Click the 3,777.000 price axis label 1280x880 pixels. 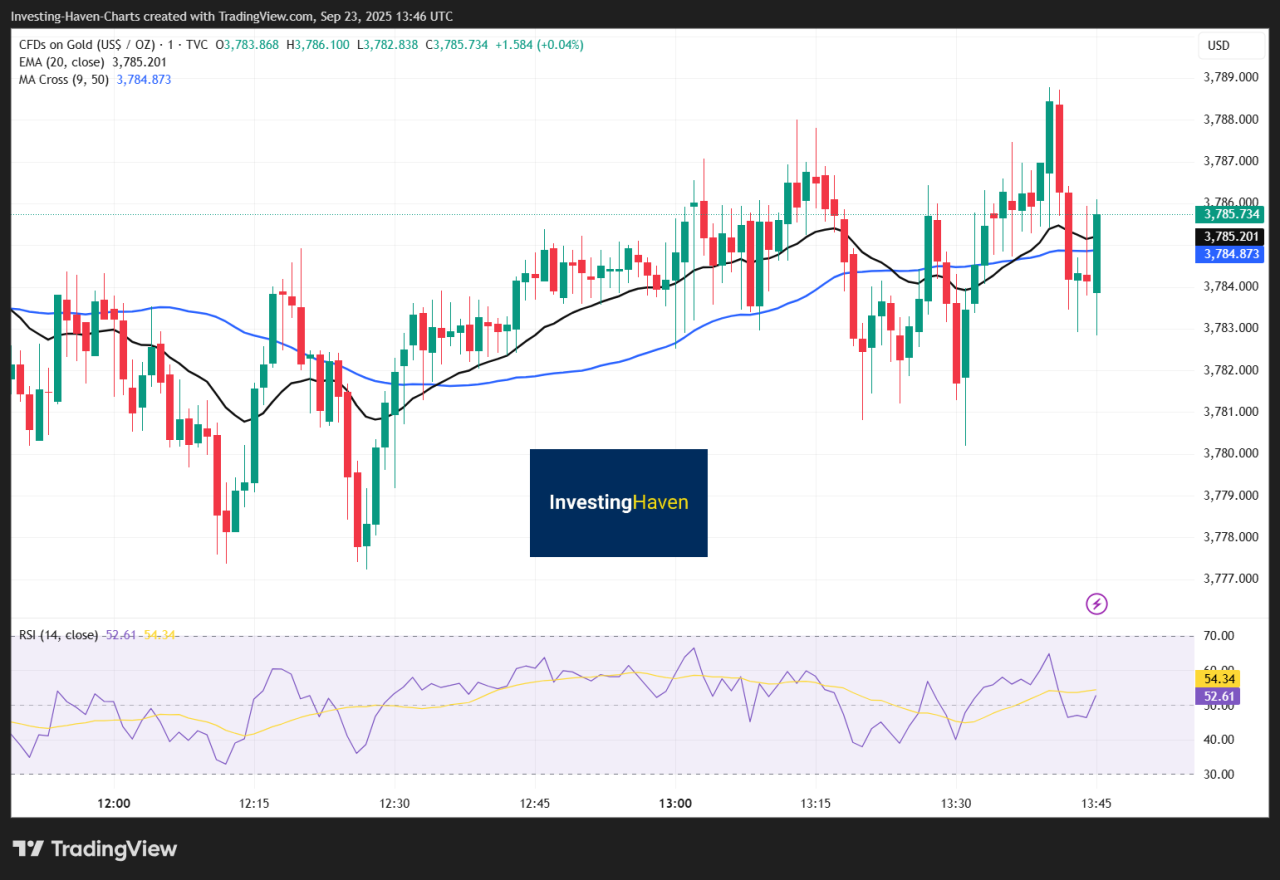tap(1232, 578)
